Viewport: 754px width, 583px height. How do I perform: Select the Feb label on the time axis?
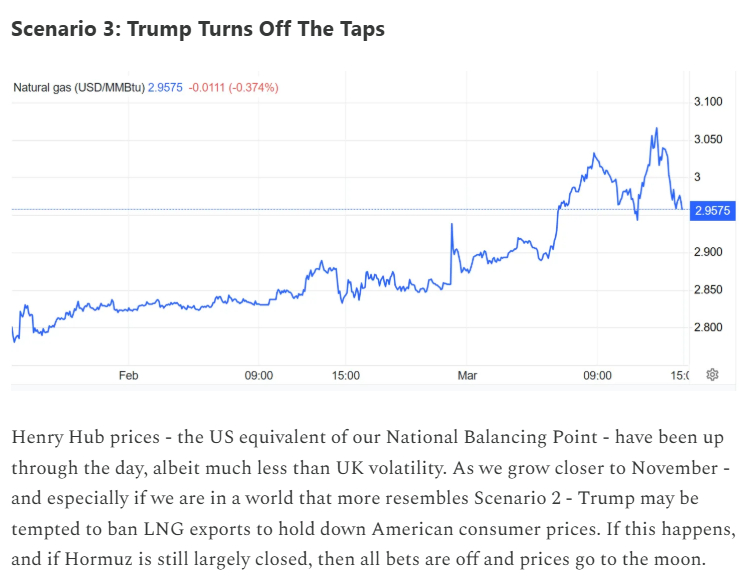(x=128, y=376)
